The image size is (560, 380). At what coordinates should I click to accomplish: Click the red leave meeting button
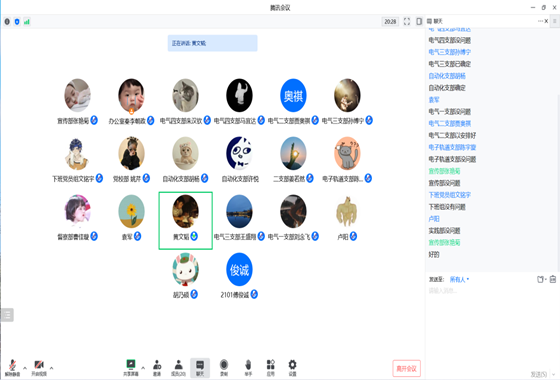(x=406, y=369)
